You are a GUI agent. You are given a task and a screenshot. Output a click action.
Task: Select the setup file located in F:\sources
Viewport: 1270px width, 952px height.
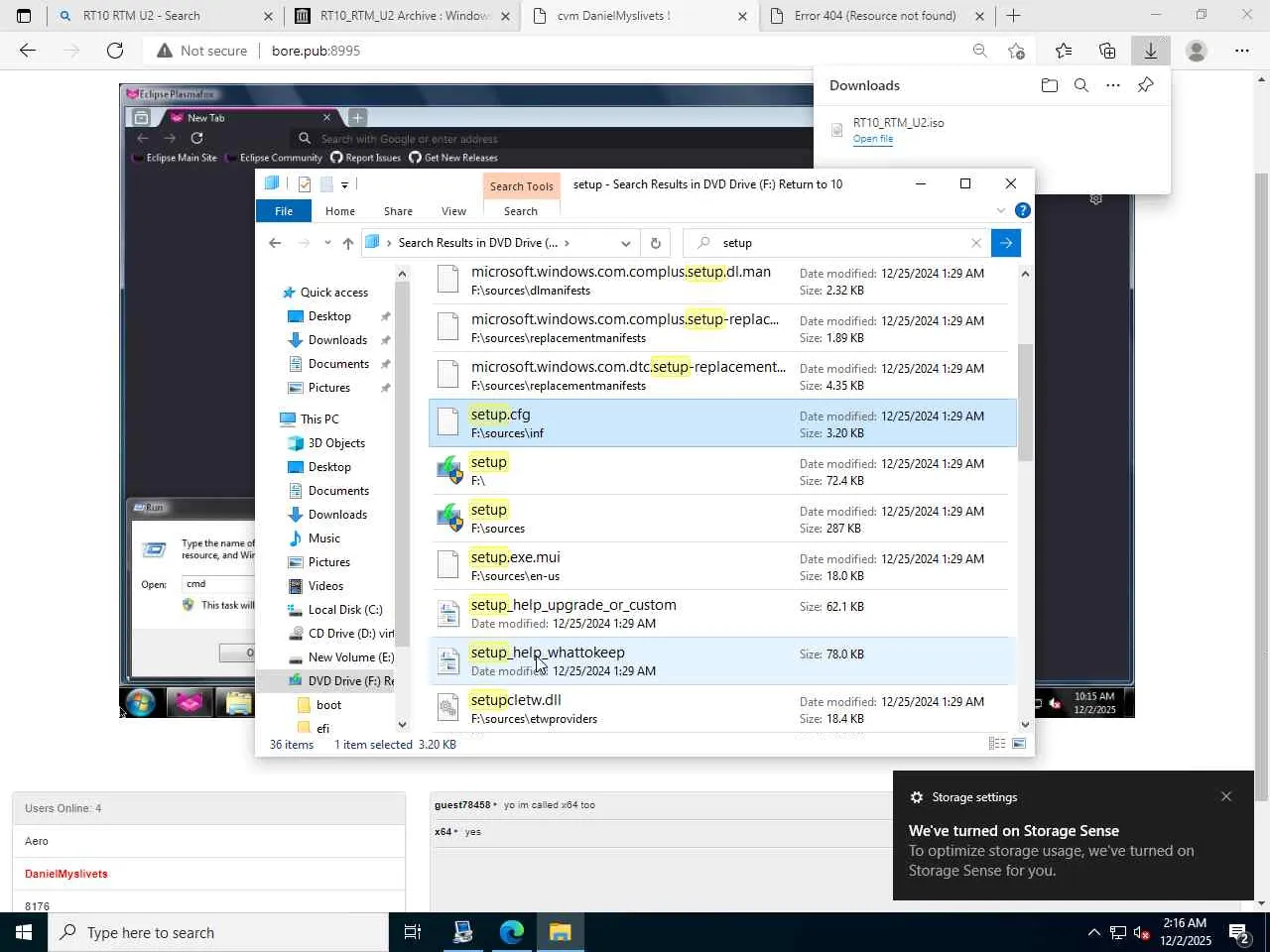click(723, 519)
